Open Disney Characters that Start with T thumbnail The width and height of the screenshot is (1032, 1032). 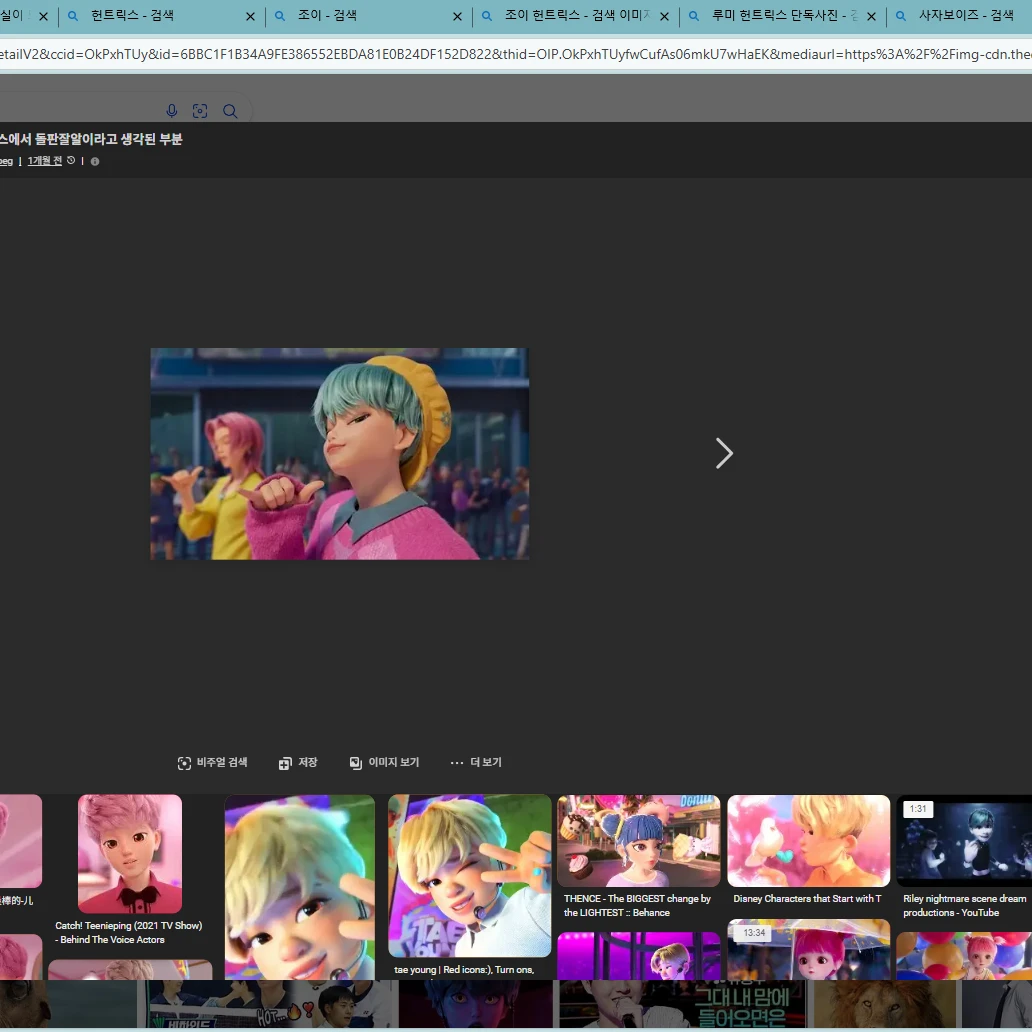tap(808, 840)
